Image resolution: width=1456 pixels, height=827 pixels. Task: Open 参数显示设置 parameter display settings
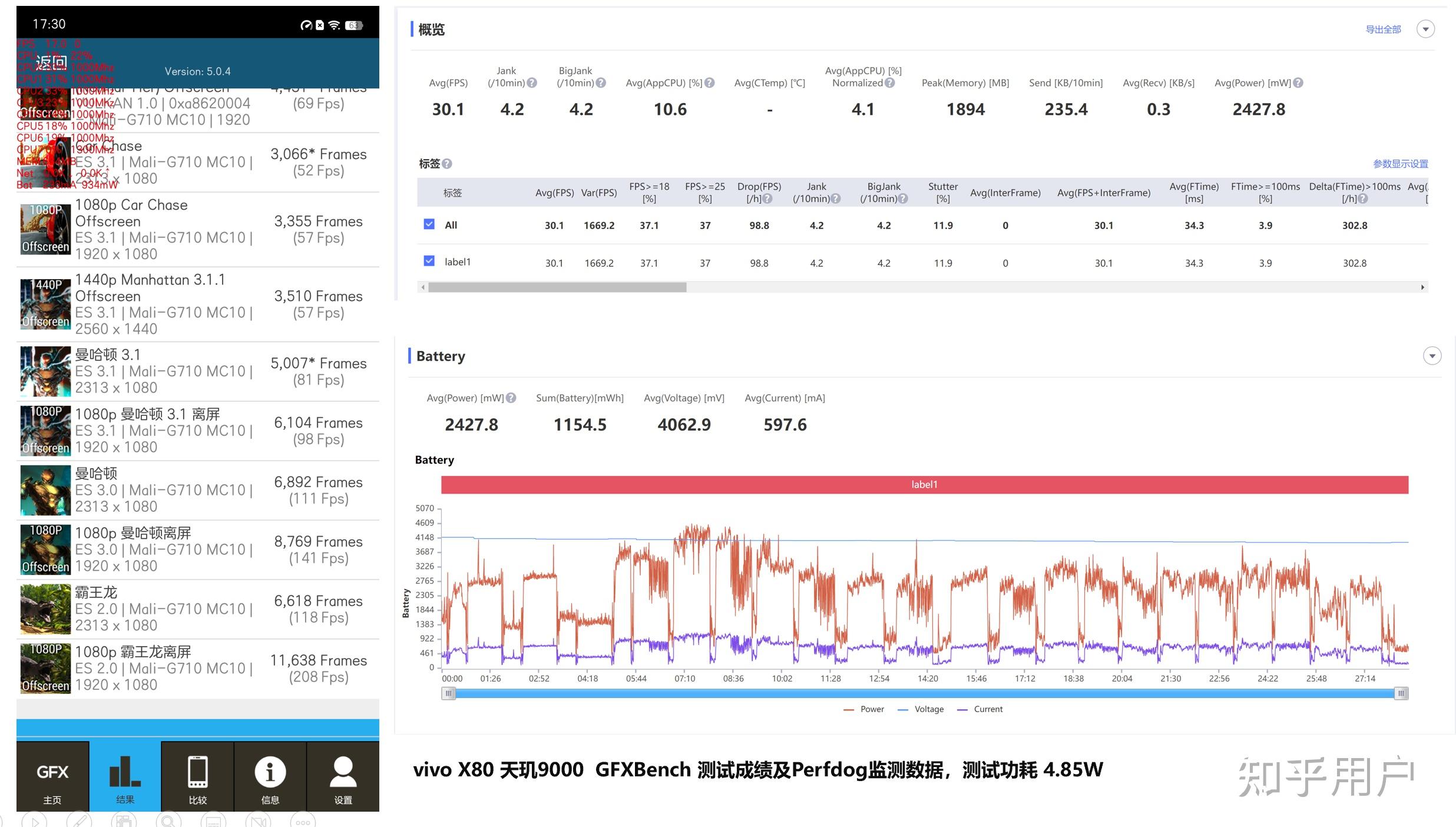click(x=1400, y=164)
